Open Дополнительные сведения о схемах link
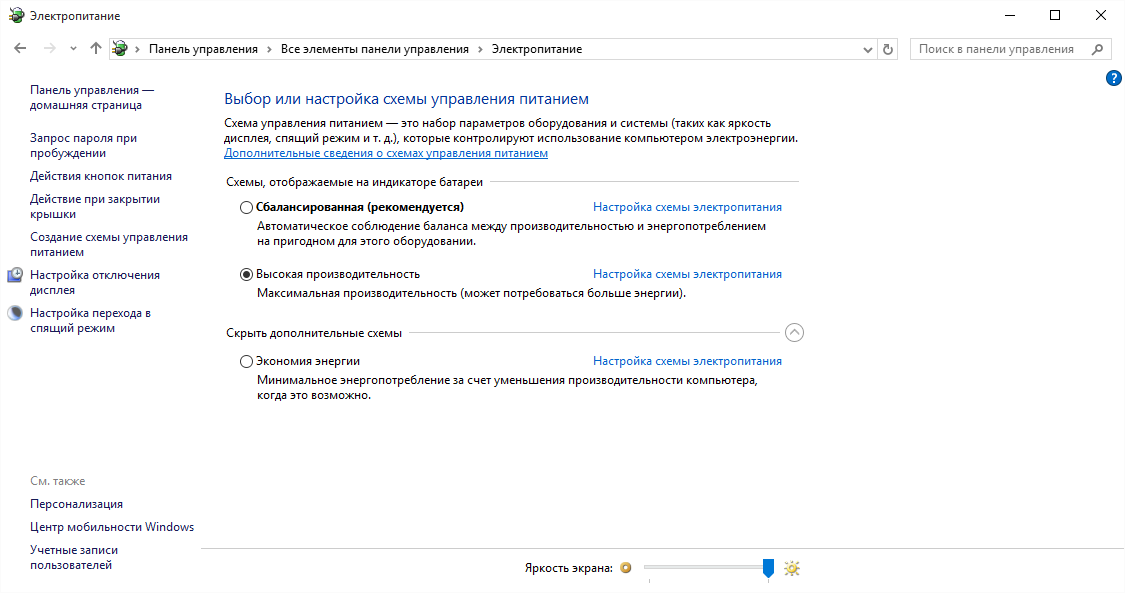Screen dimensions: 1125x593 click(x=386, y=154)
